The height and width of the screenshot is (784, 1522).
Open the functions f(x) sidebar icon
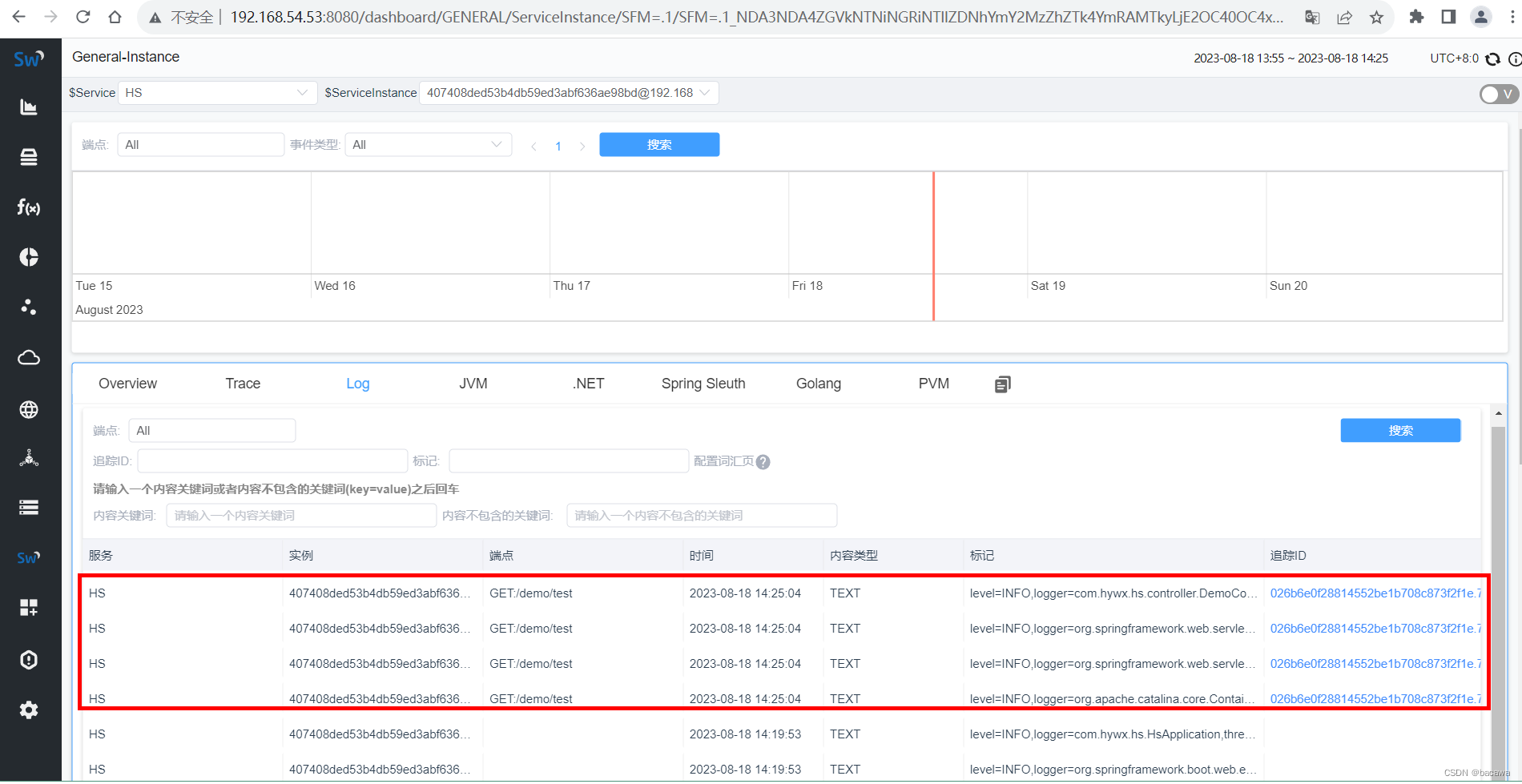click(29, 207)
